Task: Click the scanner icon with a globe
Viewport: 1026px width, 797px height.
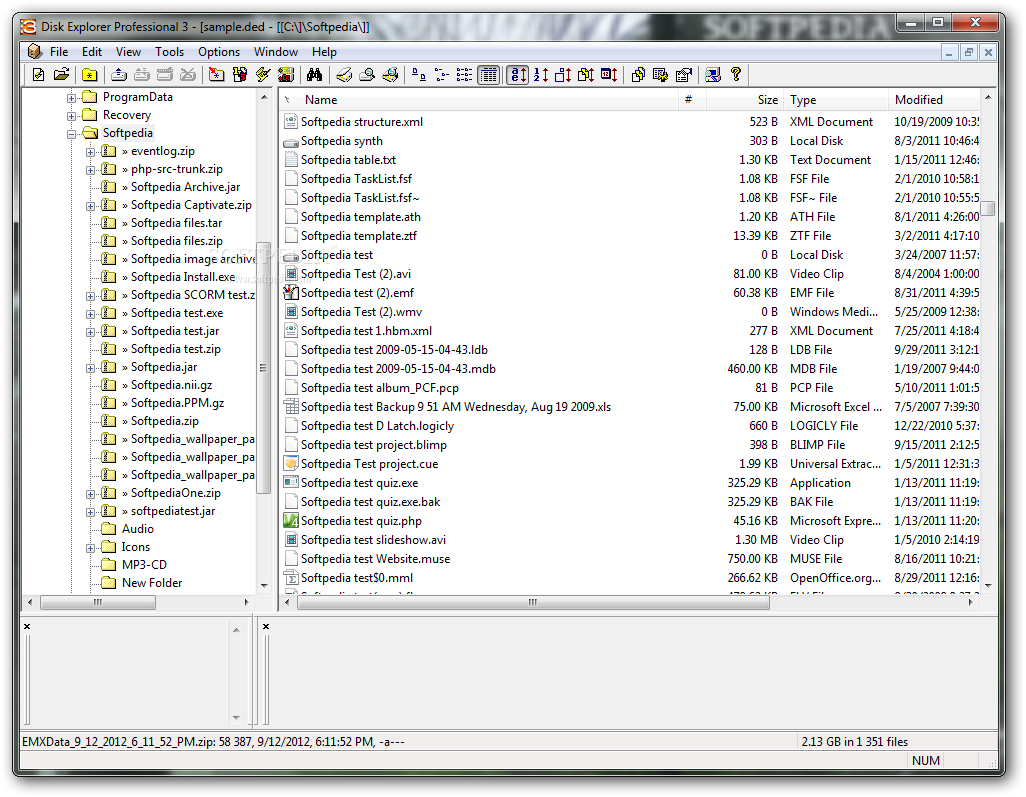Action: click(390, 75)
